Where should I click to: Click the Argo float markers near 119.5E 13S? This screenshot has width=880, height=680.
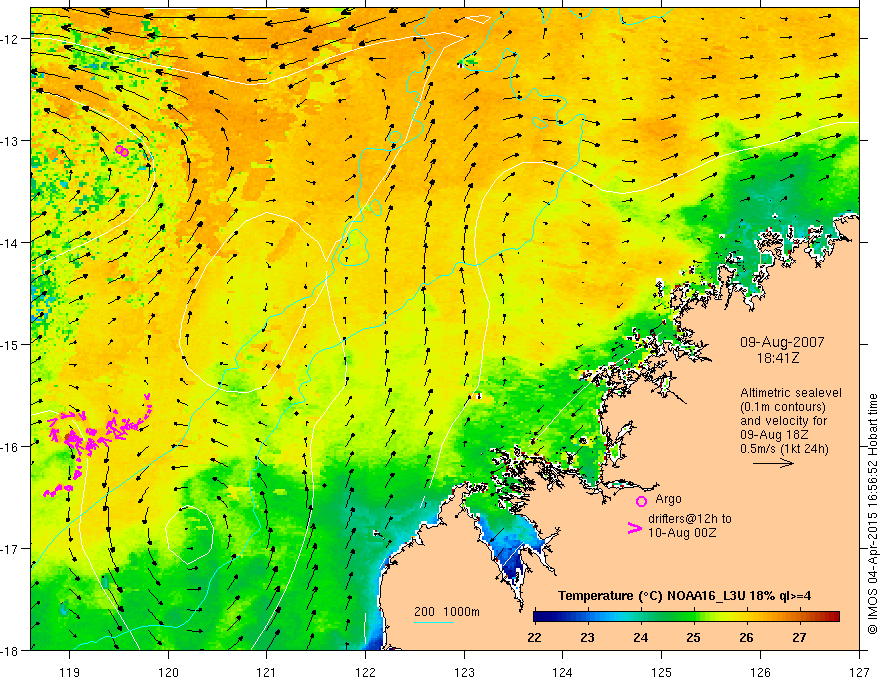pos(122,150)
